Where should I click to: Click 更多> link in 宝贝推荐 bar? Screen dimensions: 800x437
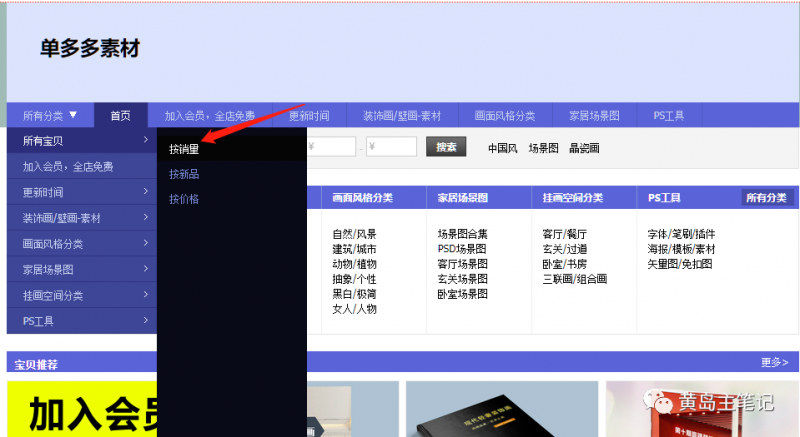tap(774, 362)
